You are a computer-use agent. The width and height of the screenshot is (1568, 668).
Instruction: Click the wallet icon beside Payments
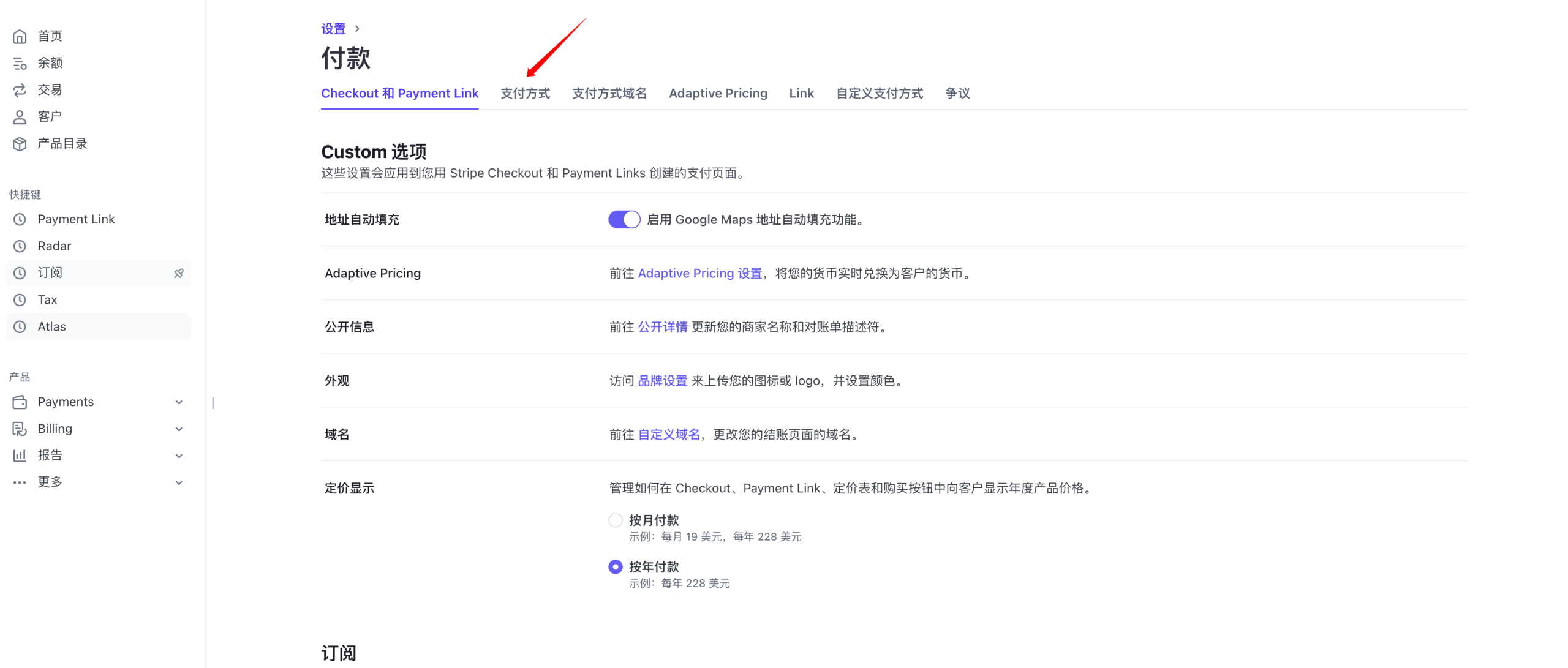[20, 402]
